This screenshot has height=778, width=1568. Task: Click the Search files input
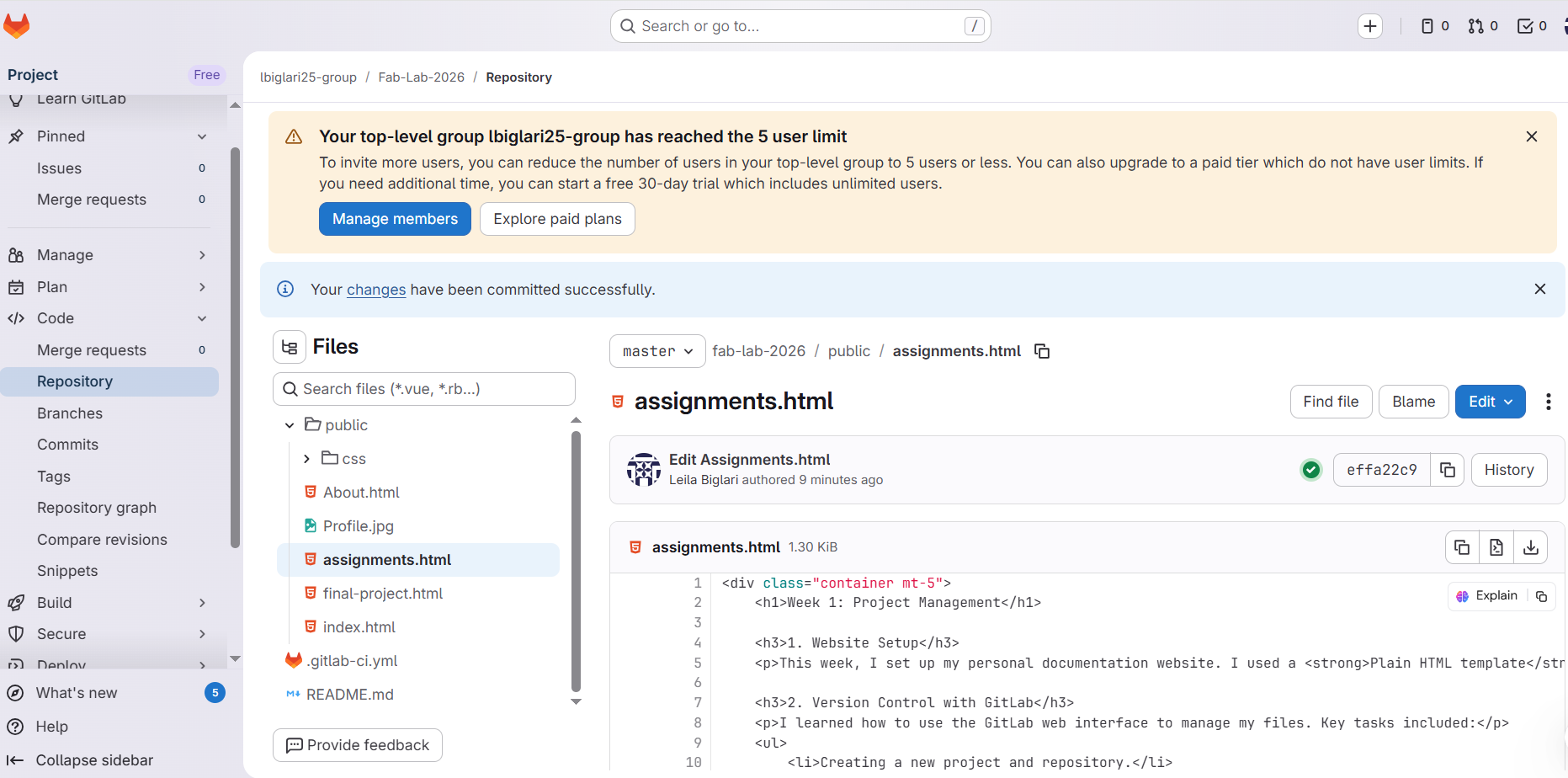pos(424,389)
